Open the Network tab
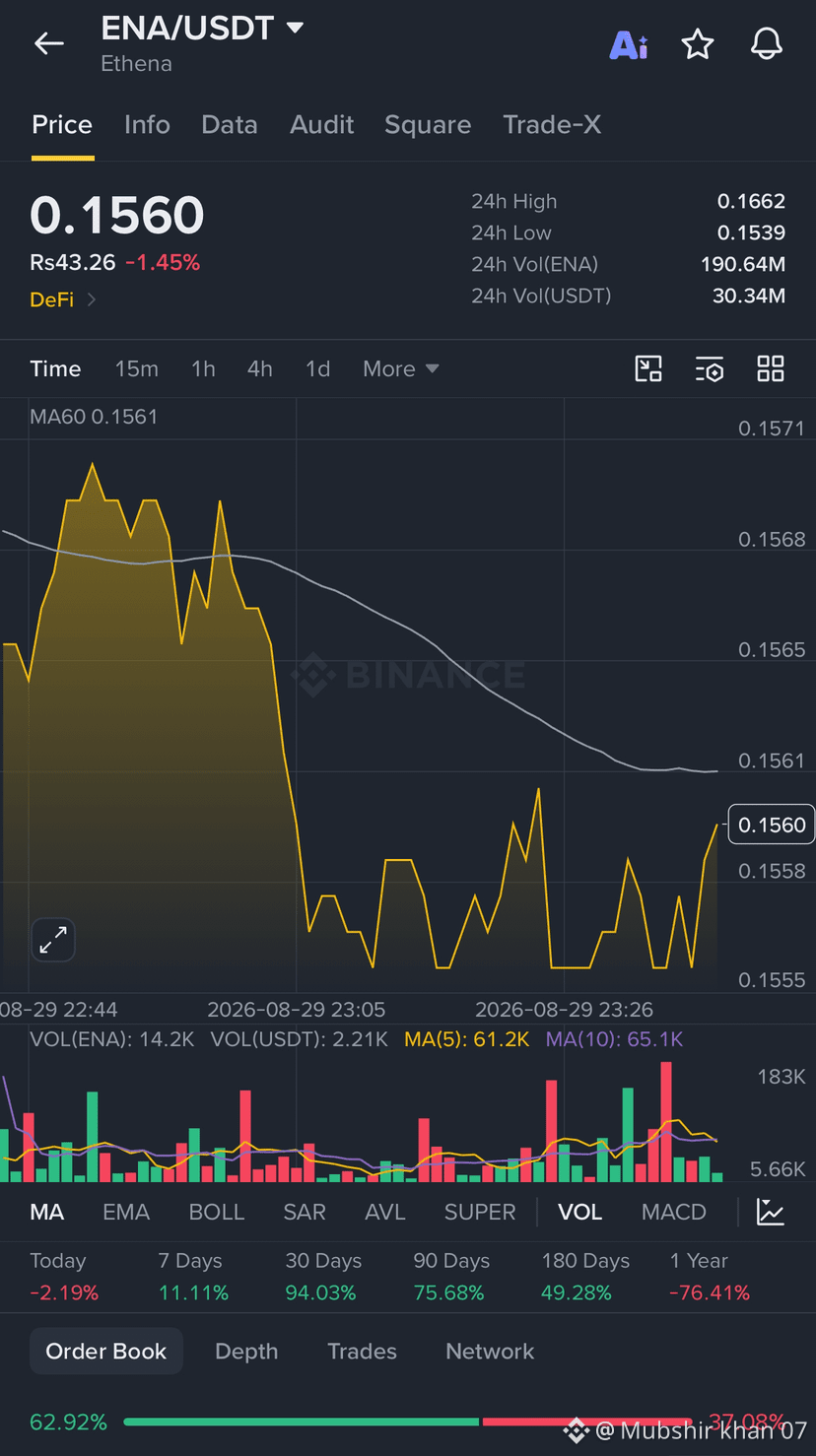 tap(490, 1352)
